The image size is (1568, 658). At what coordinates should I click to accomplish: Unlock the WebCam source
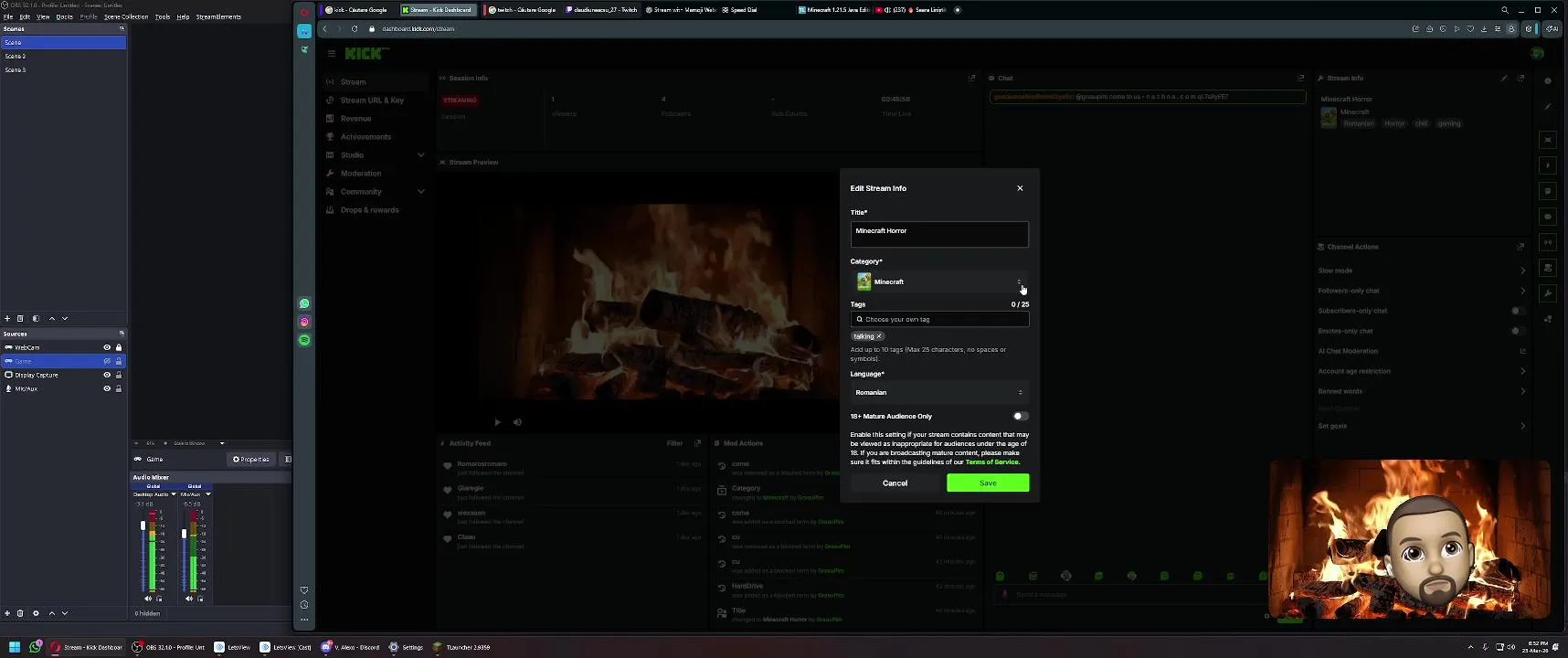[x=119, y=347]
